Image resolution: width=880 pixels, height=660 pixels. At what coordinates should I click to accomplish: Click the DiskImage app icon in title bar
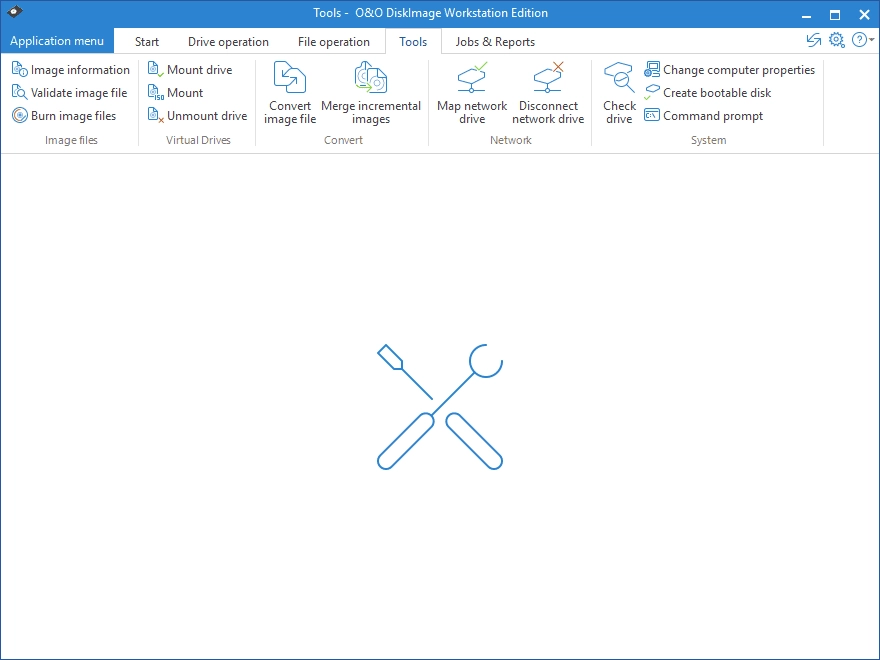[x=15, y=11]
